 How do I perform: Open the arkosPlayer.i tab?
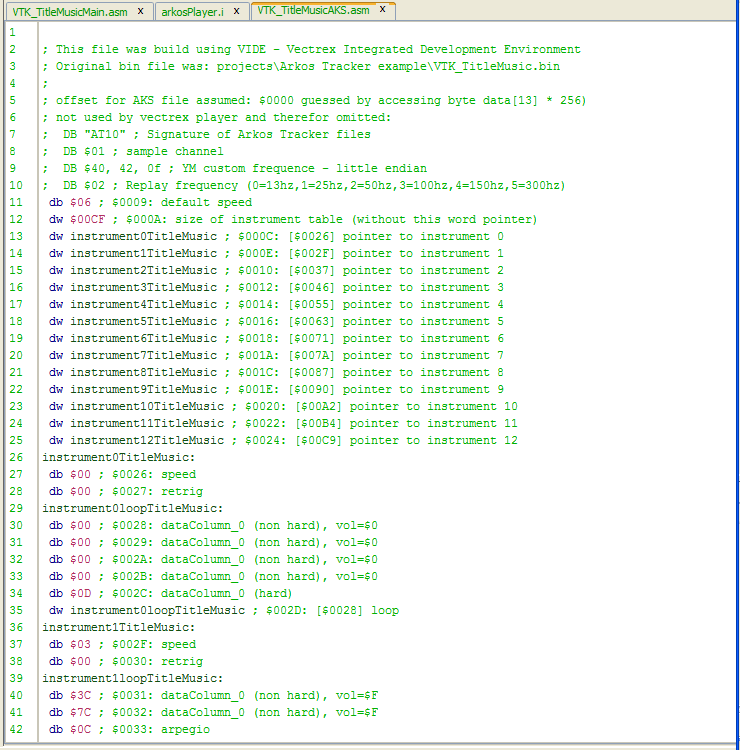[x=189, y=11]
